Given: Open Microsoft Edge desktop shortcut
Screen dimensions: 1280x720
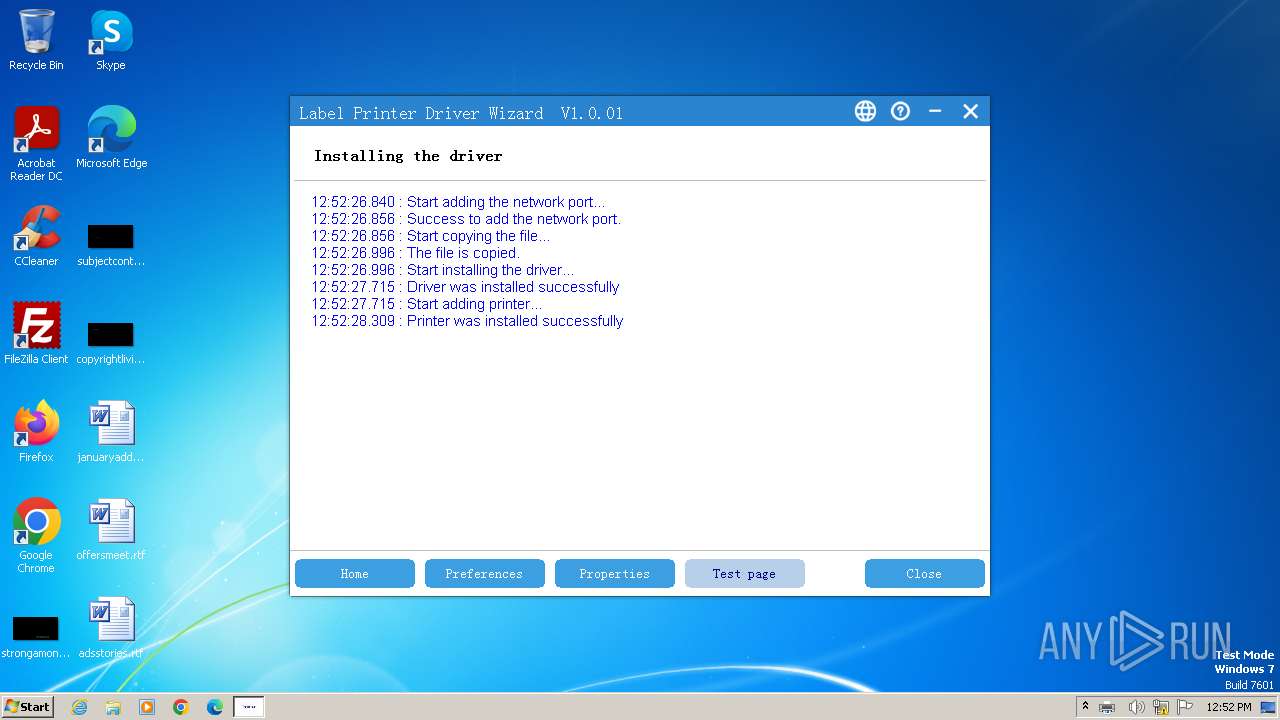Looking at the screenshot, I should tap(111, 137).
